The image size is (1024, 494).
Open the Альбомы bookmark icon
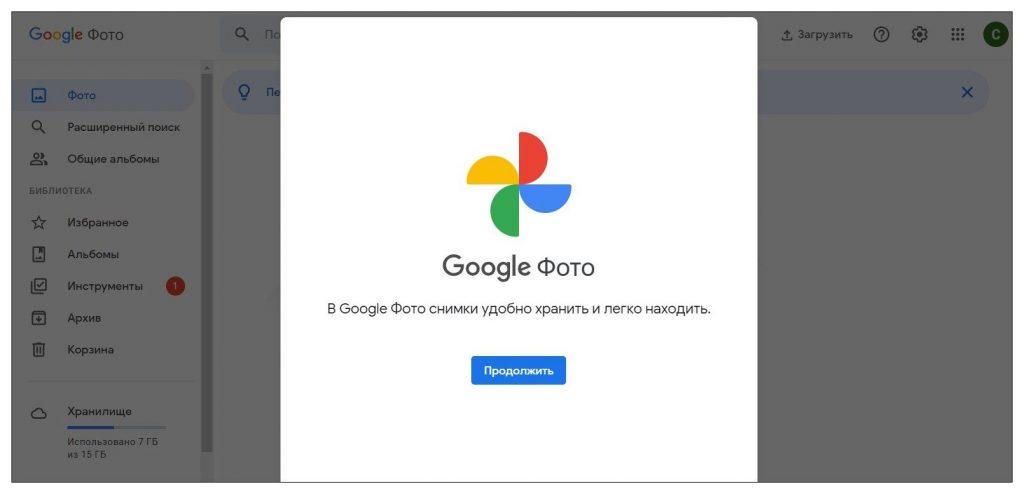[39, 254]
